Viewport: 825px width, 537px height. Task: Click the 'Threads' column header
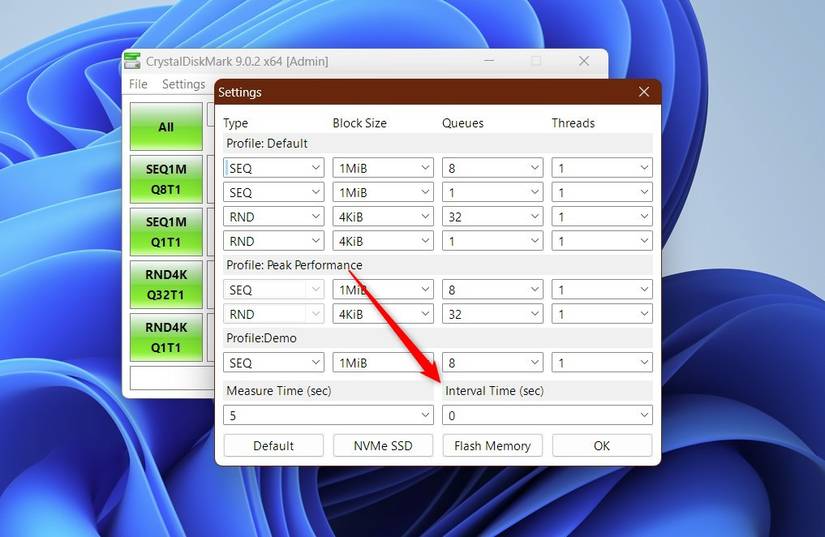coord(573,123)
